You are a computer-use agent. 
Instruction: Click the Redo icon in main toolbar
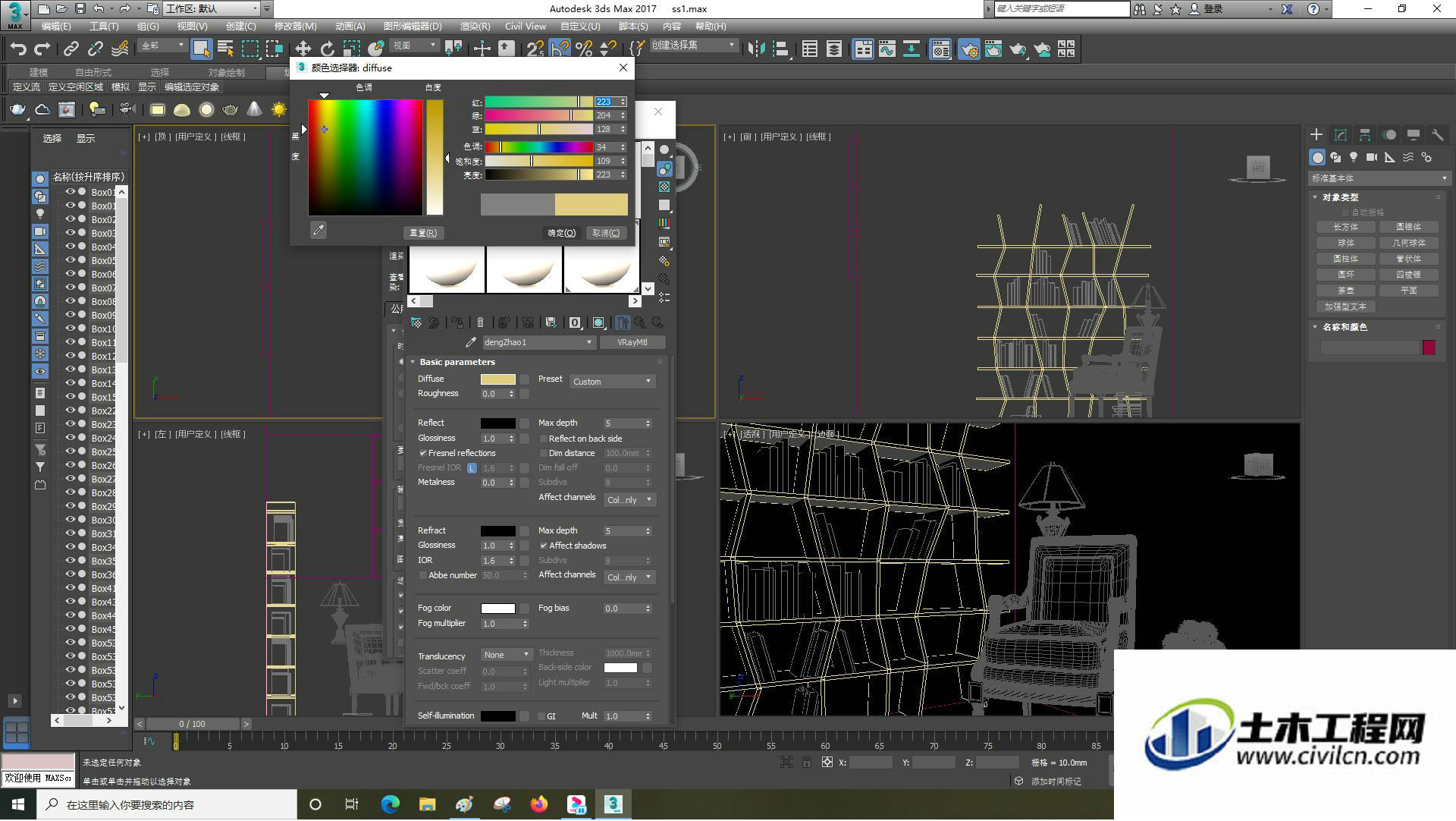pyautogui.click(x=42, y=49)
